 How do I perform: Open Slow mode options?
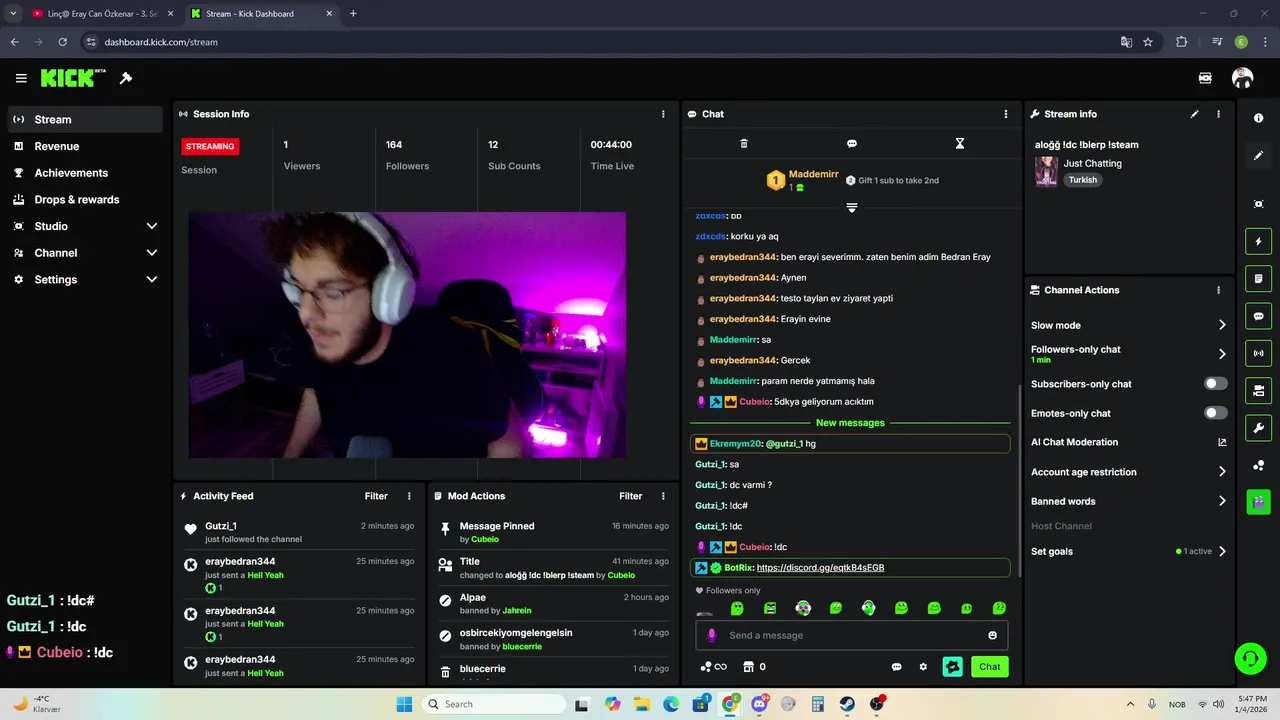point(1129,325)
